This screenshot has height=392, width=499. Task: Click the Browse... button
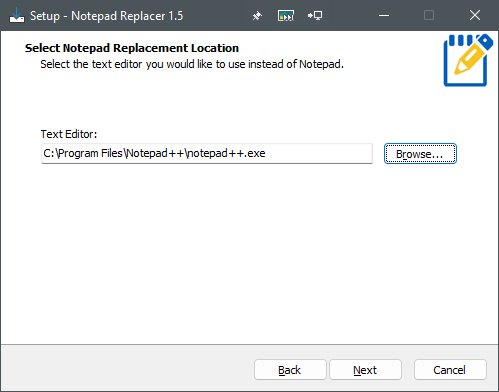[x=420, y=154]
